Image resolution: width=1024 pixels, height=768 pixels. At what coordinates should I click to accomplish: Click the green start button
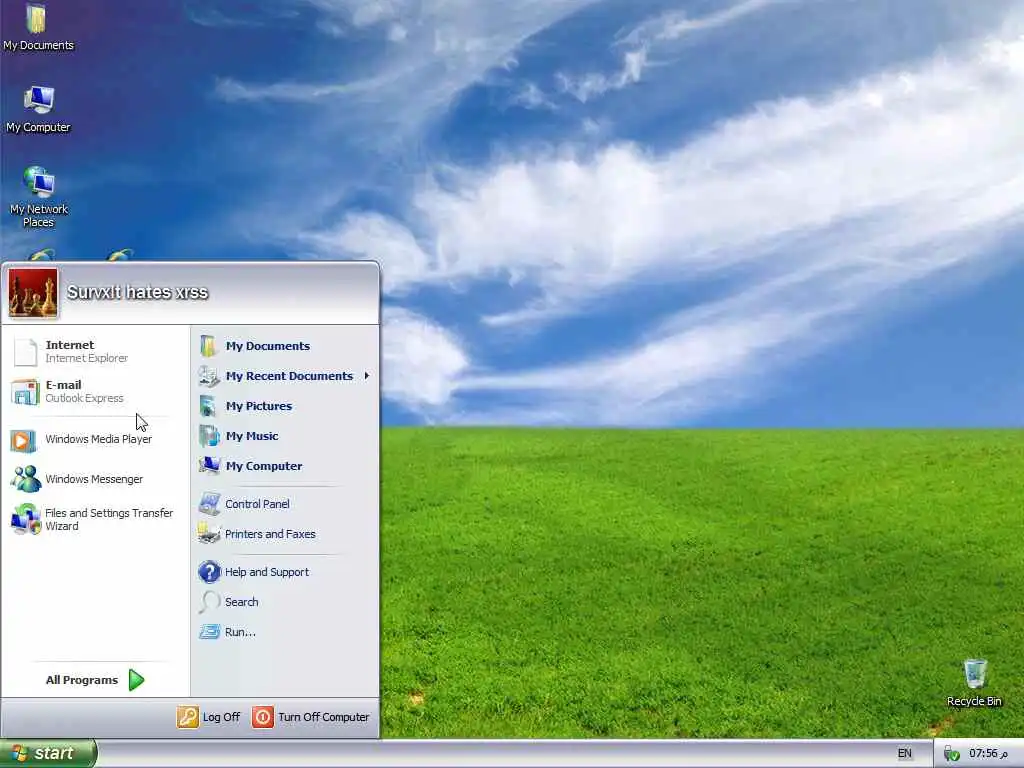48,754
